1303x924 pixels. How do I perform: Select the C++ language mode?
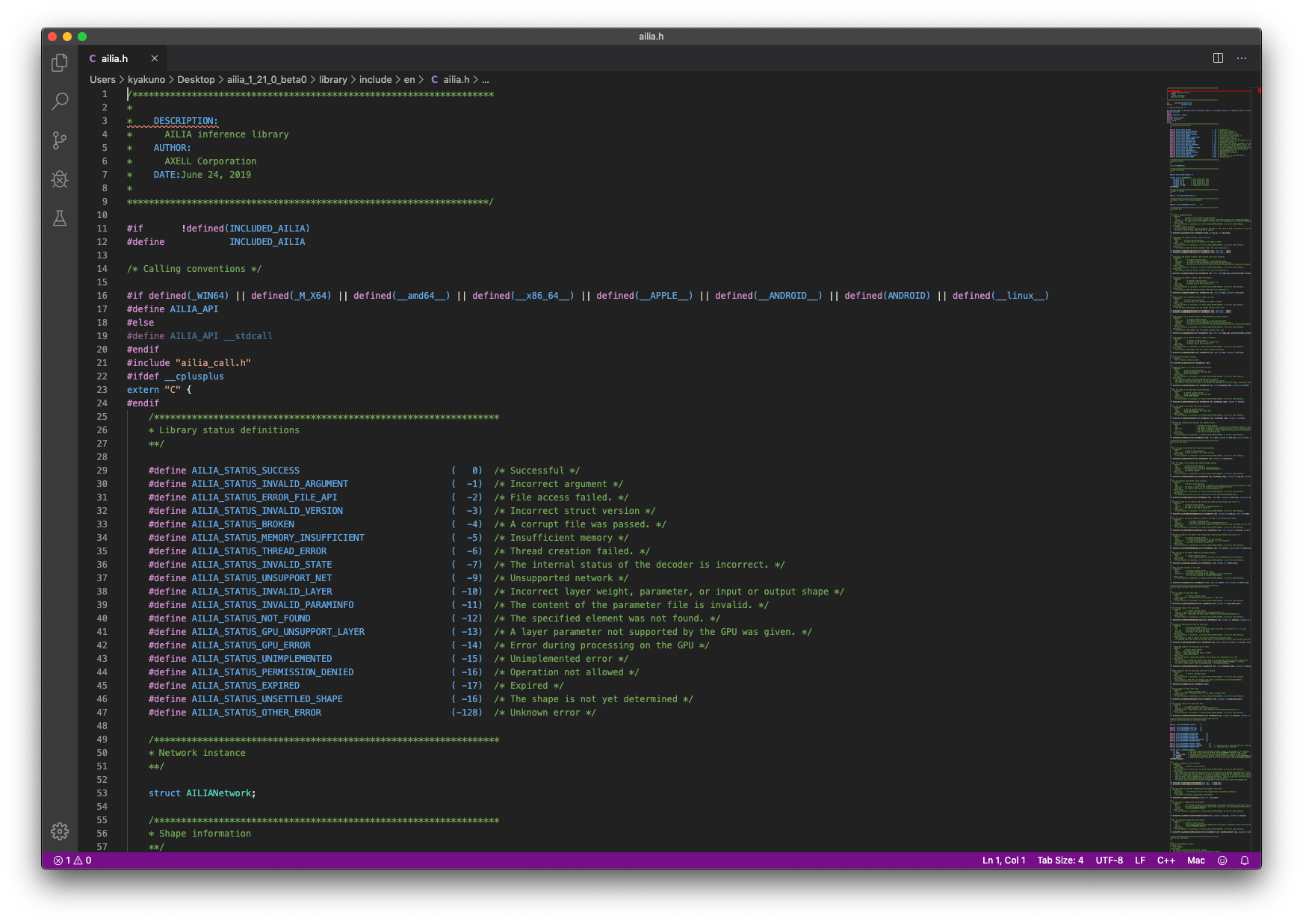[x=1166, y=861]
